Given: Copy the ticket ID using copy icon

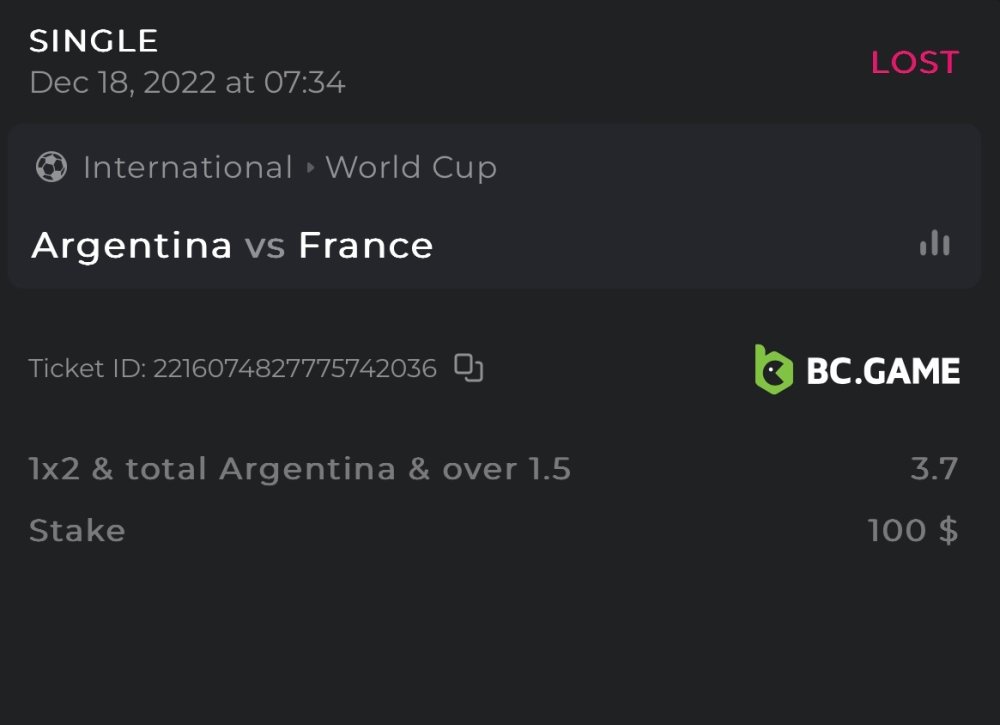Looking at the screenshot, I should (x=469, y=368).
